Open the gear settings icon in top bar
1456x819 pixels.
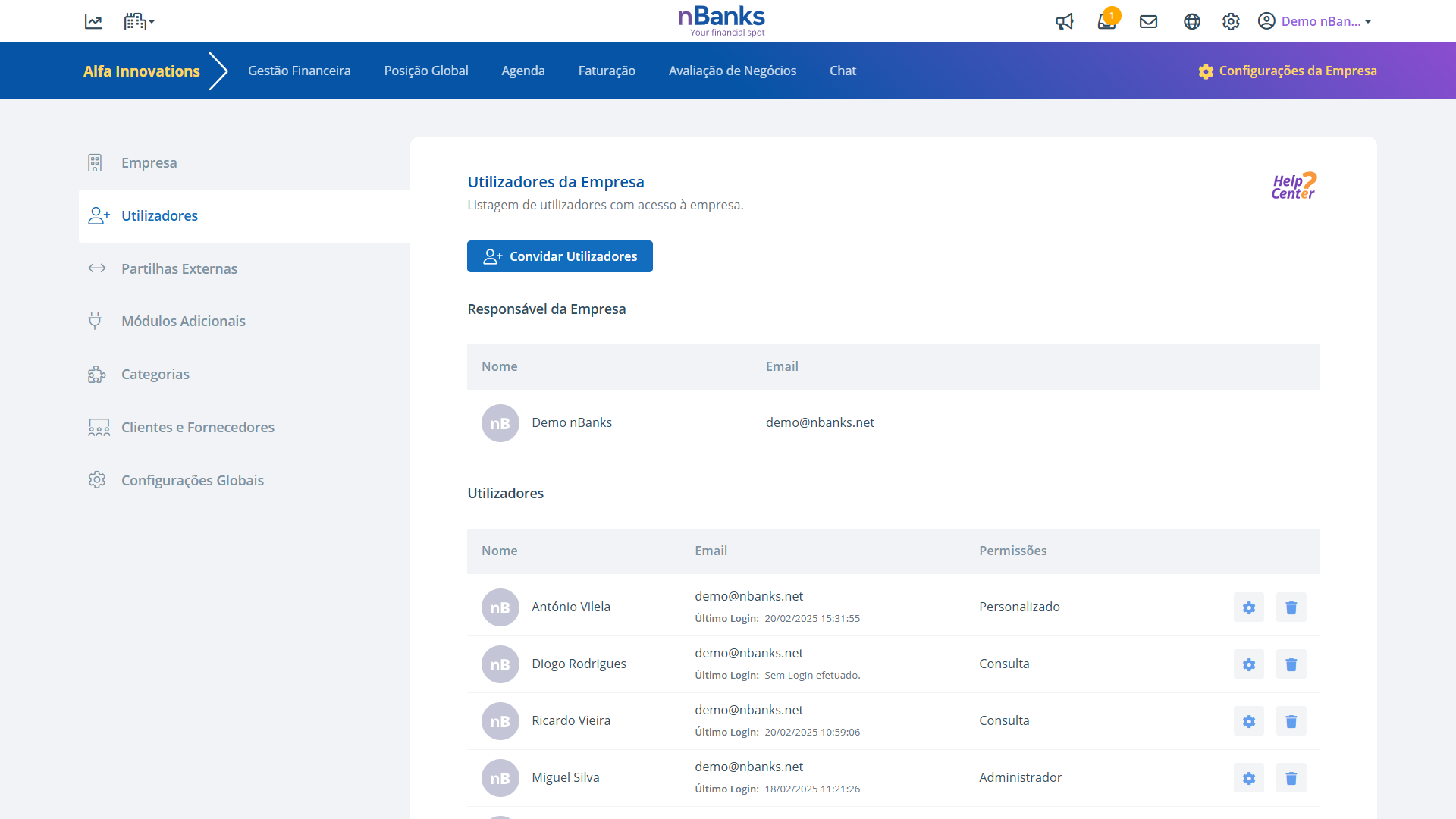[x=1230, y=21]
